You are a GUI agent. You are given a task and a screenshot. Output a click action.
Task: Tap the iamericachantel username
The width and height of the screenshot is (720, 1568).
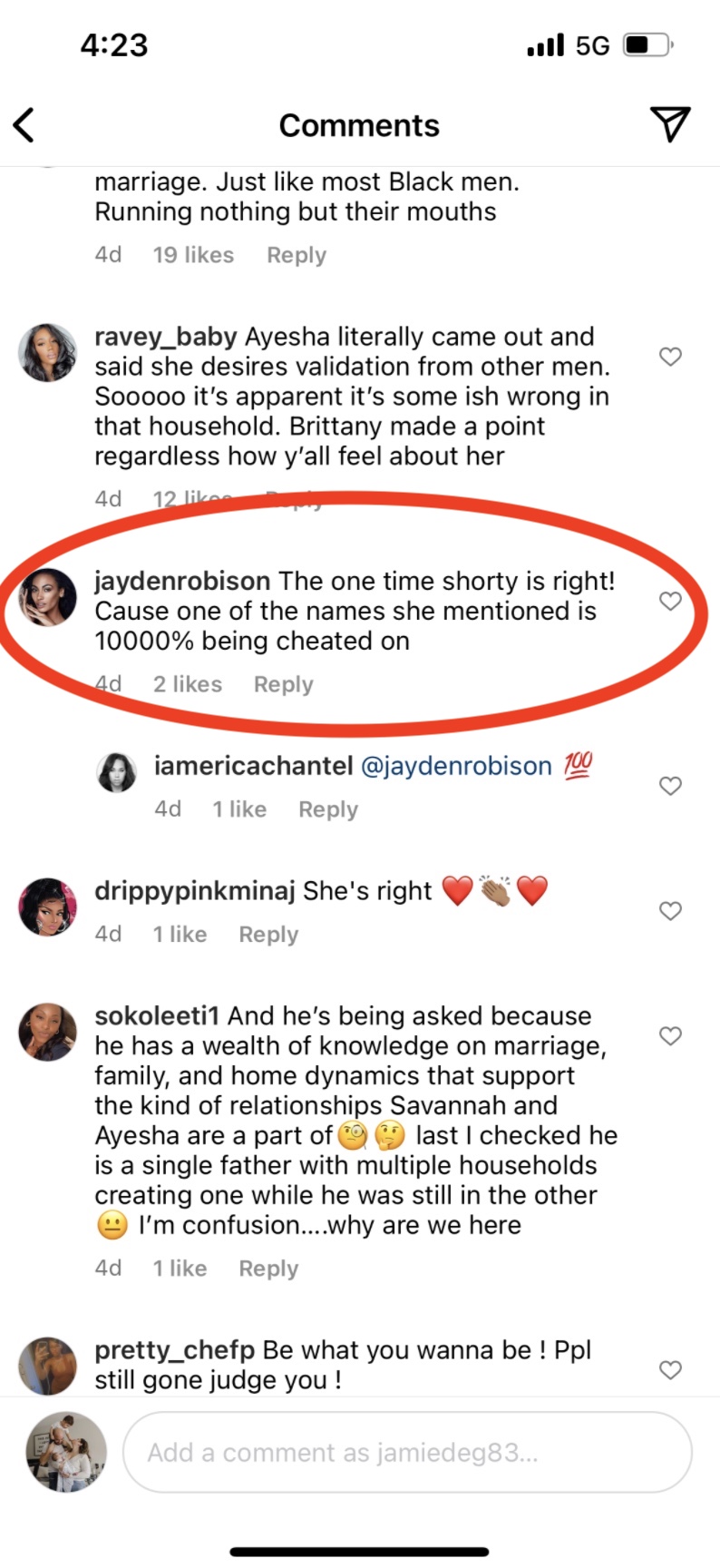(x=253, y=766)
